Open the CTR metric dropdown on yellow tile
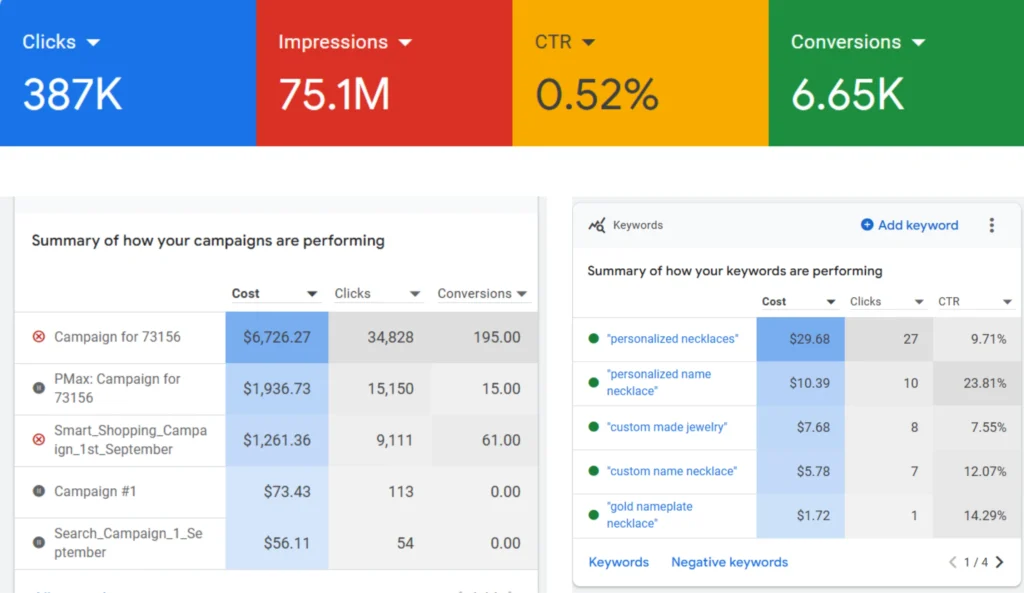The width and height of the screenshot is (1024, 593). (588, 42)
